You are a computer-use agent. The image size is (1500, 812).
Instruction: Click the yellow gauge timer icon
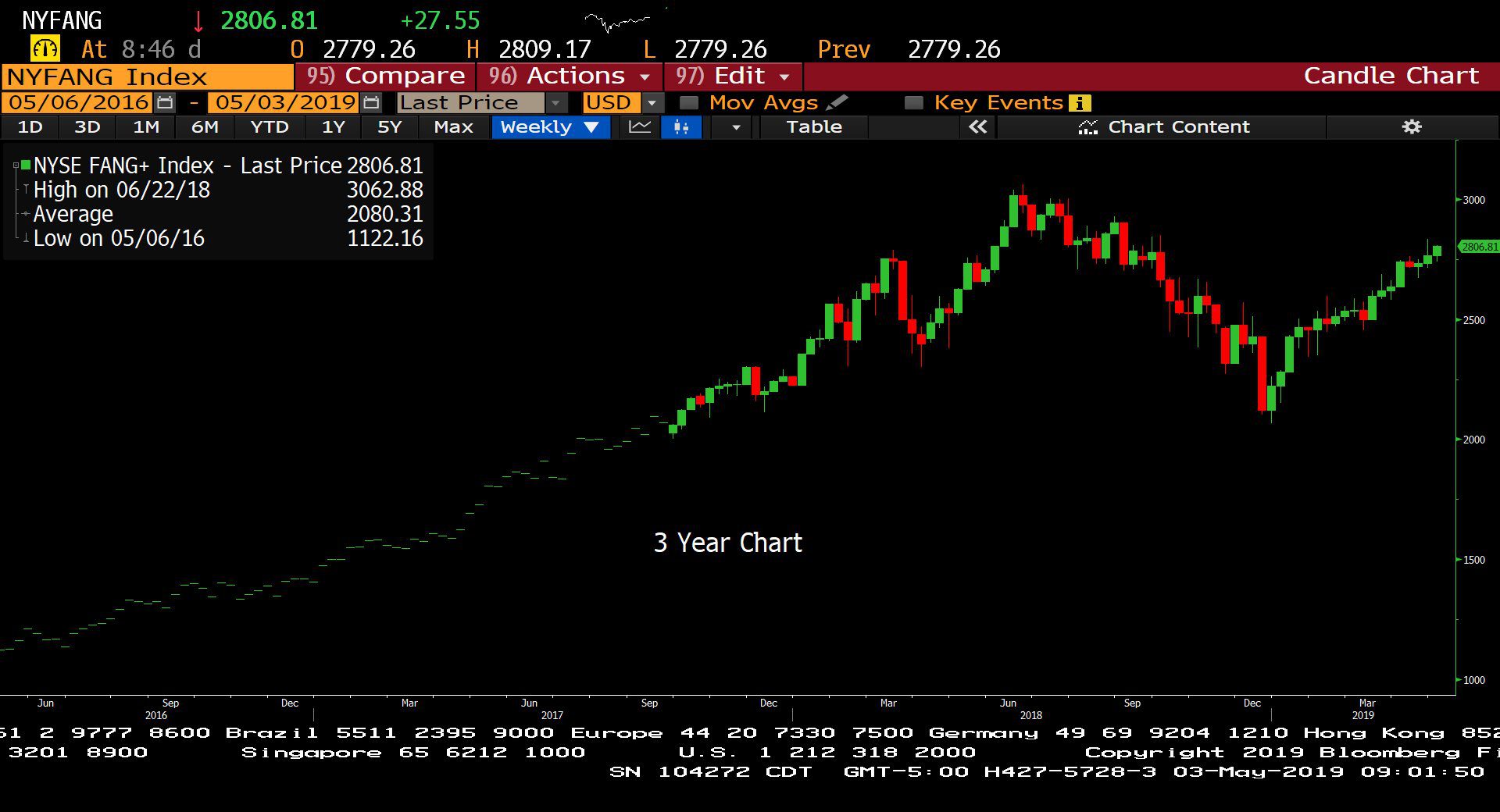coord(45,49)
